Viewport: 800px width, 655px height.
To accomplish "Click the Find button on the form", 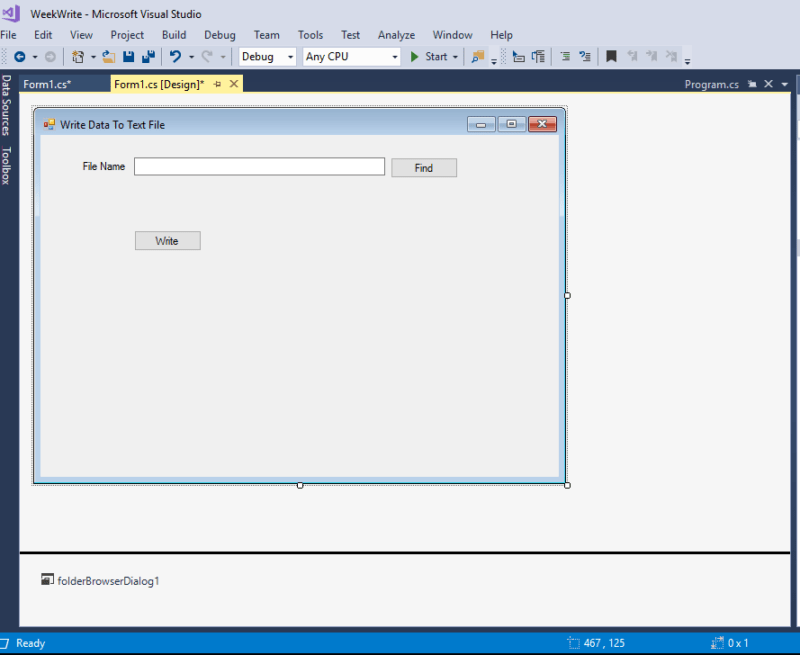I will 424,168.
